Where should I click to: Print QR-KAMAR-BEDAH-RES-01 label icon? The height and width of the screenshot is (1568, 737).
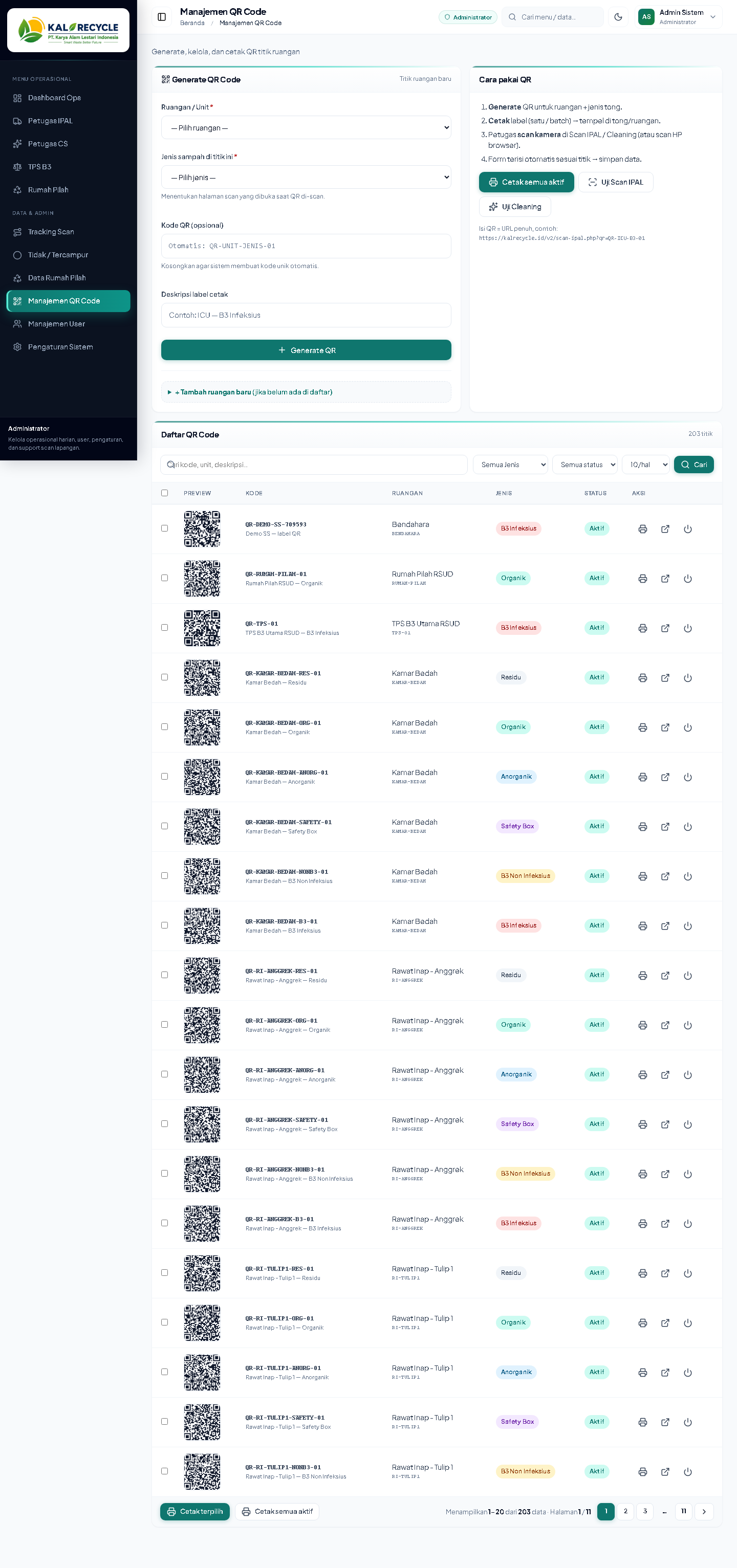(x=643, y=677)
